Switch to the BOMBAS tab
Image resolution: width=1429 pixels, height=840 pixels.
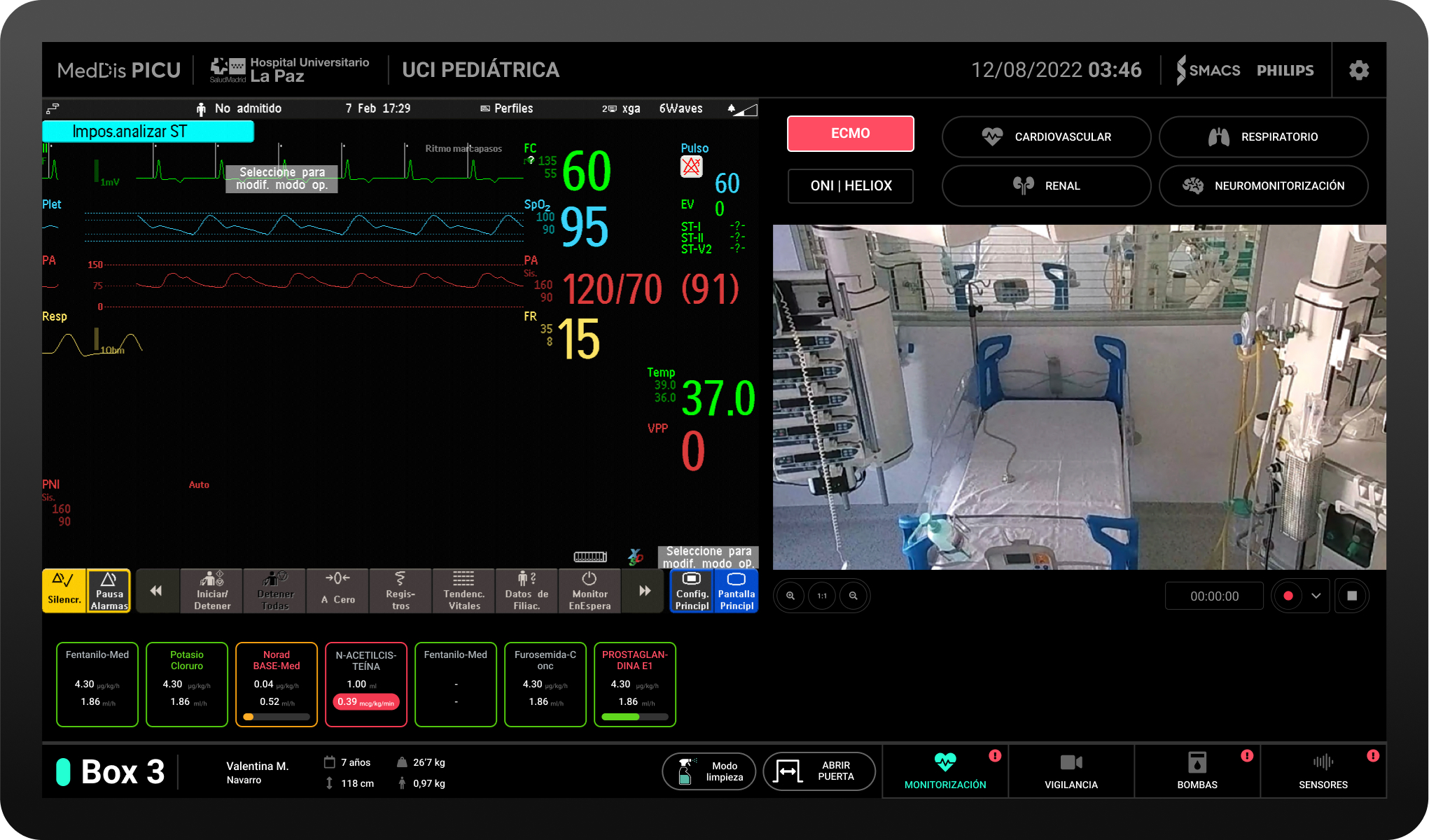[x=1197, y=771]
